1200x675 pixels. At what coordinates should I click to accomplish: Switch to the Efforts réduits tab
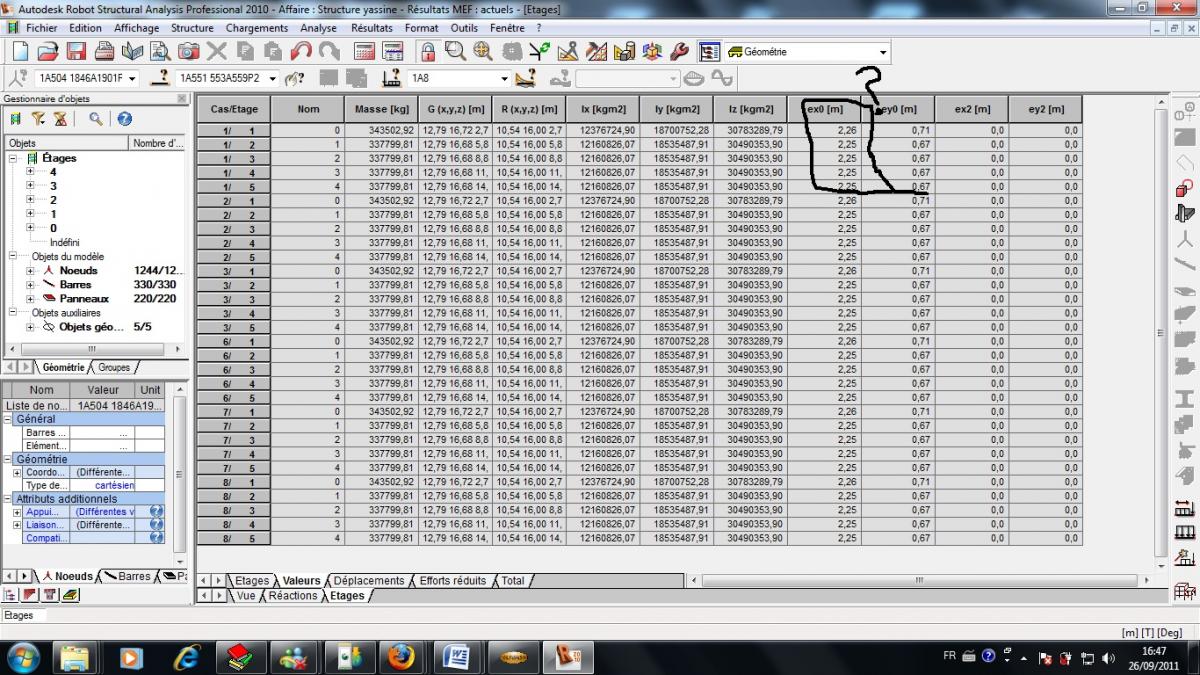point(453,580)
